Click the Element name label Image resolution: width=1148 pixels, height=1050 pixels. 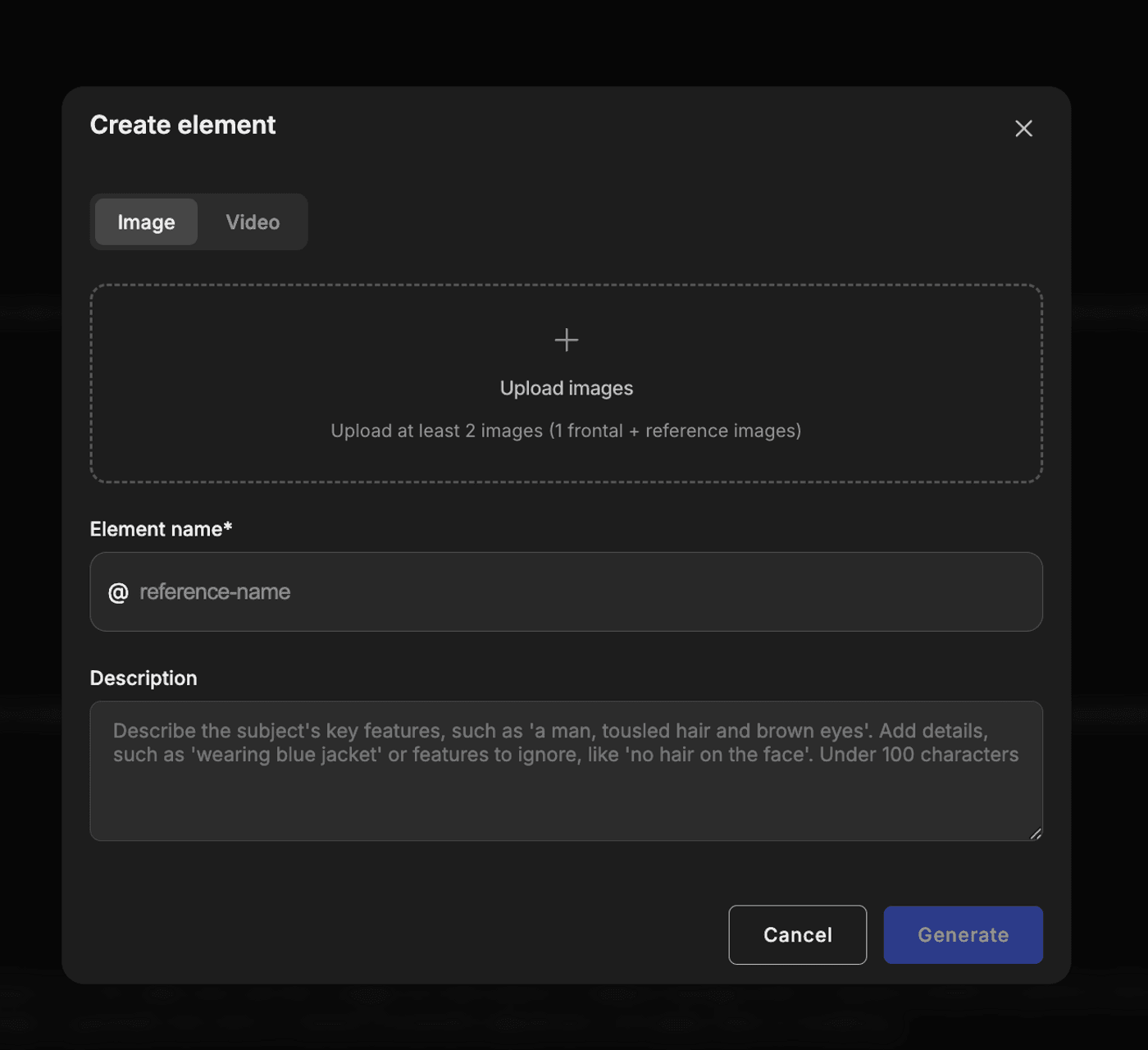point(156,529)
